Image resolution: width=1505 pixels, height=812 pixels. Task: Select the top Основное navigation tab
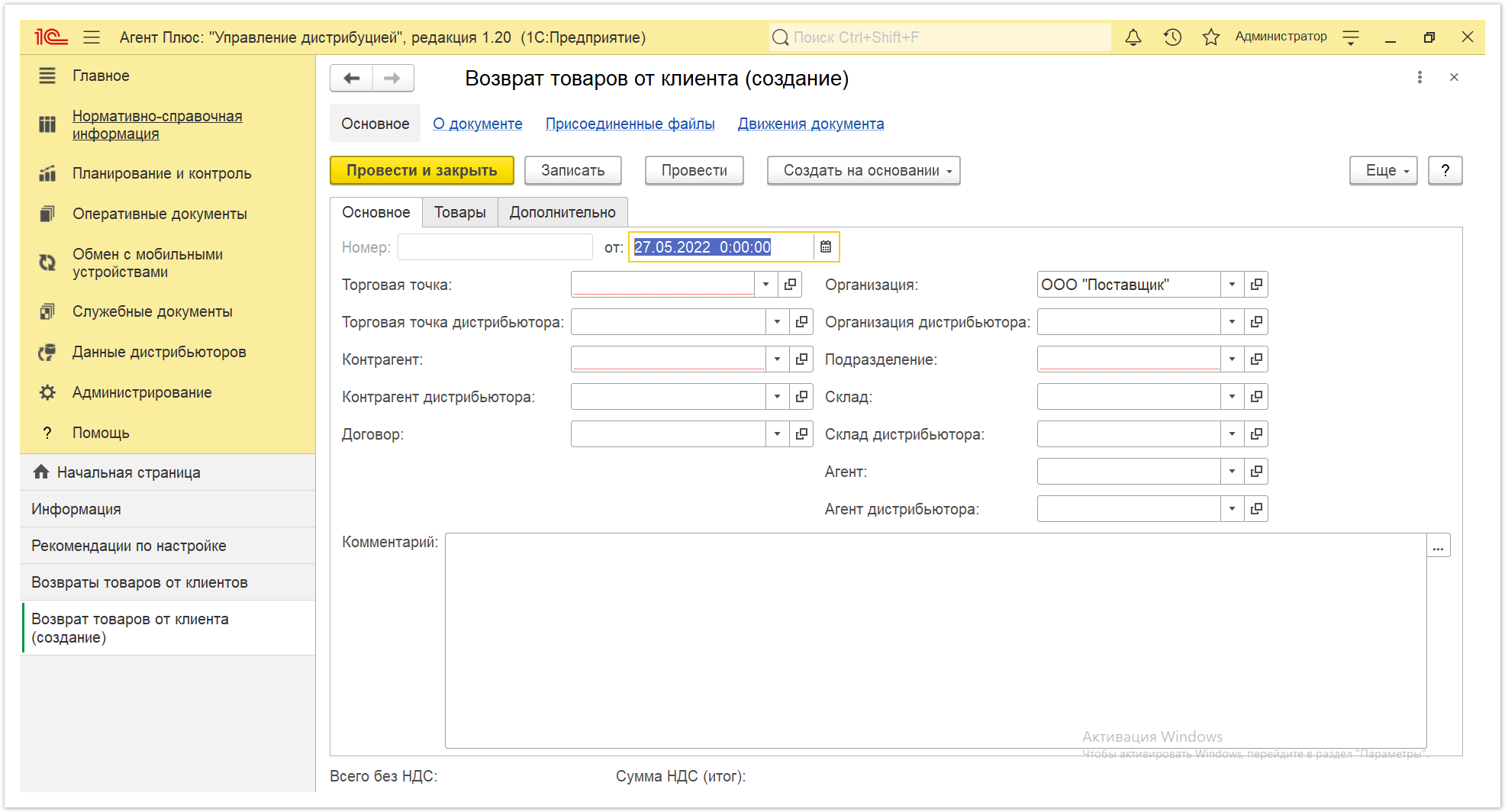tap(375, 124)
